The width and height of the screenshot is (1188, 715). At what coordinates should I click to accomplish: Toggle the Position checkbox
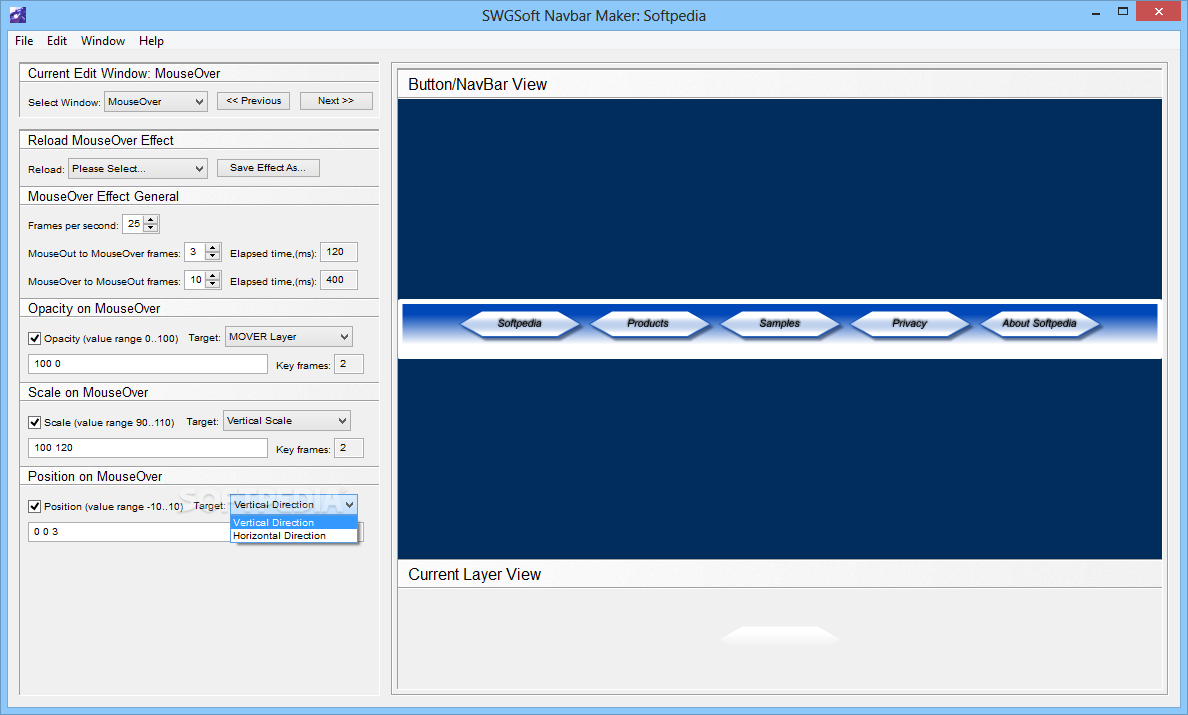[x=34, y=507]
